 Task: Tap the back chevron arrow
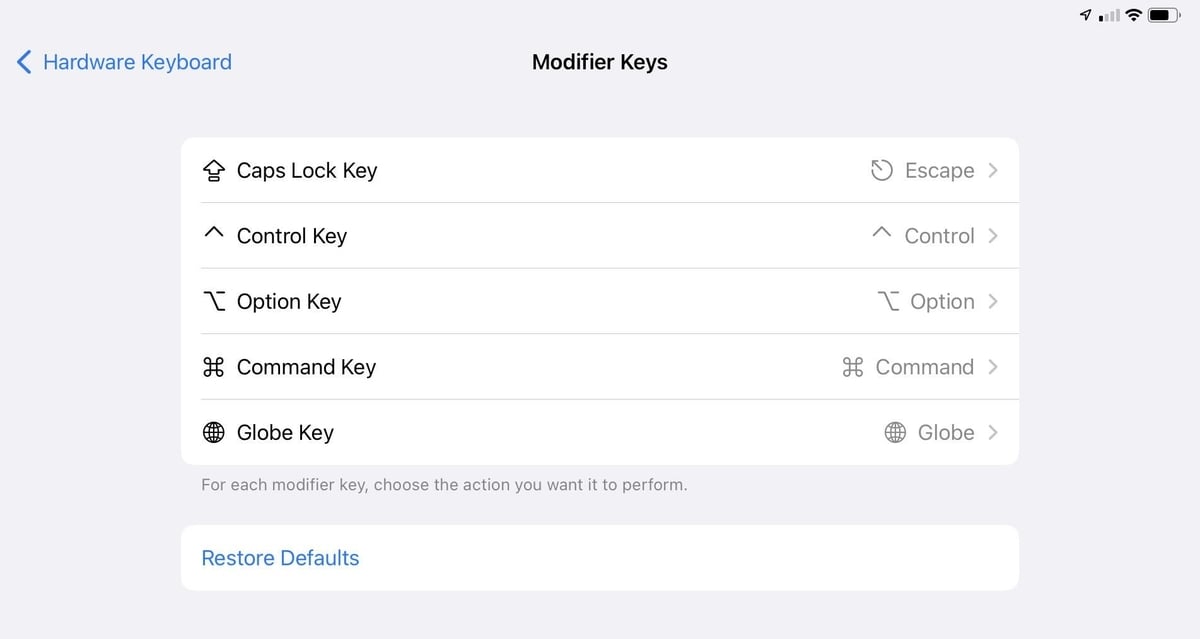tap(24, 62)
